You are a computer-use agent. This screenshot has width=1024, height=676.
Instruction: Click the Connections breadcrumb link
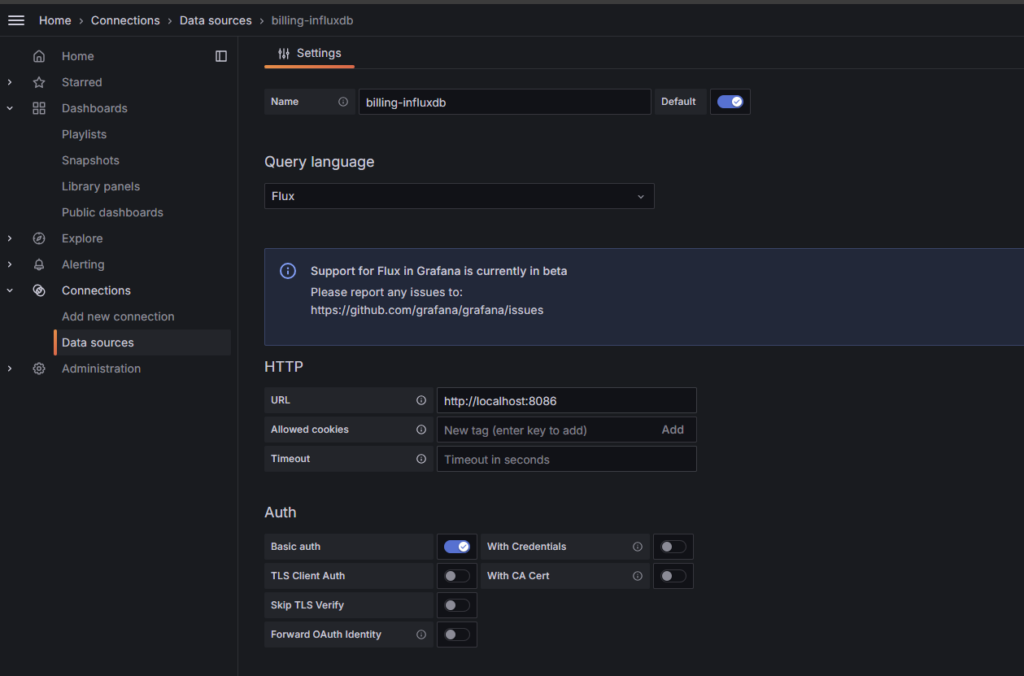[x=125, y=20]
